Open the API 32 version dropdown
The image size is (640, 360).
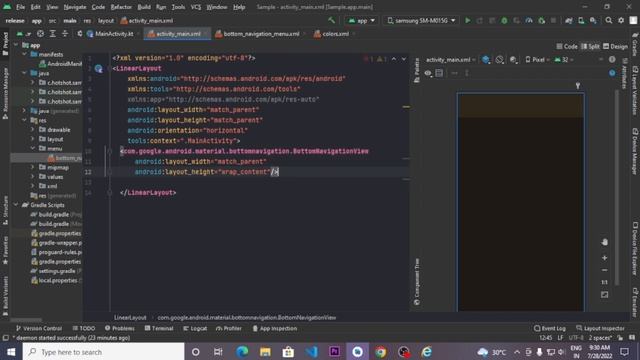[564, 60]
